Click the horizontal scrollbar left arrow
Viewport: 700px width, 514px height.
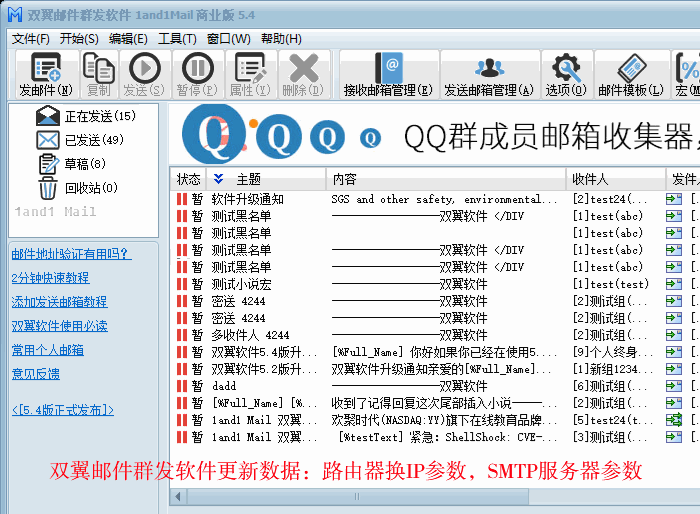pos(178,496)
